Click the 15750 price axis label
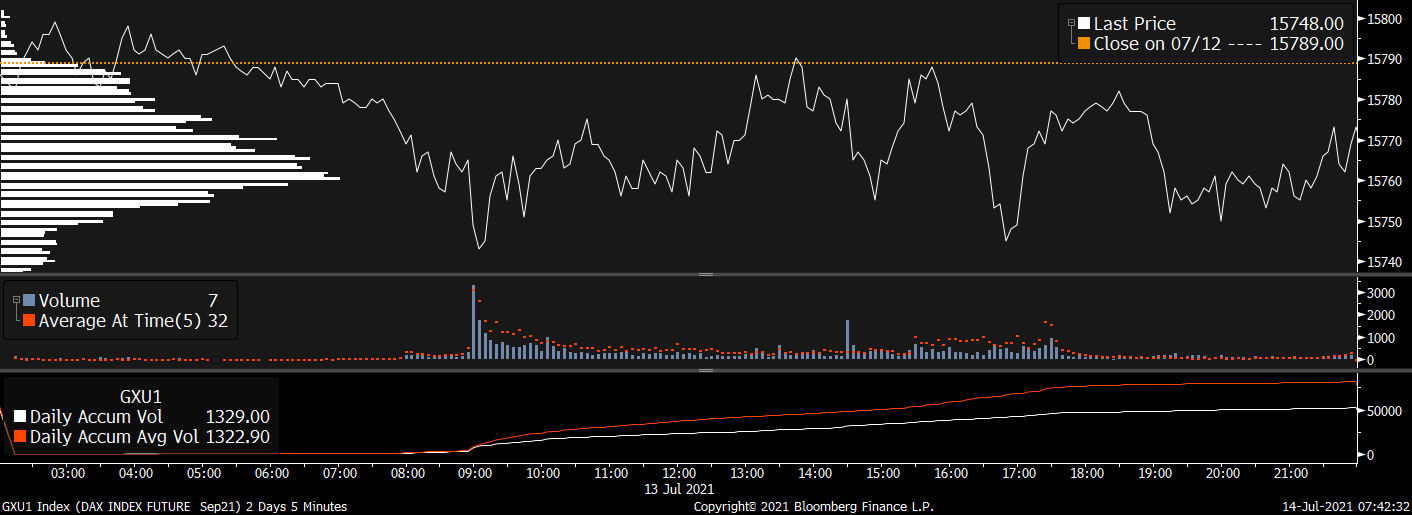This screenshot has width=1412, height=515. click(1383, 222)
